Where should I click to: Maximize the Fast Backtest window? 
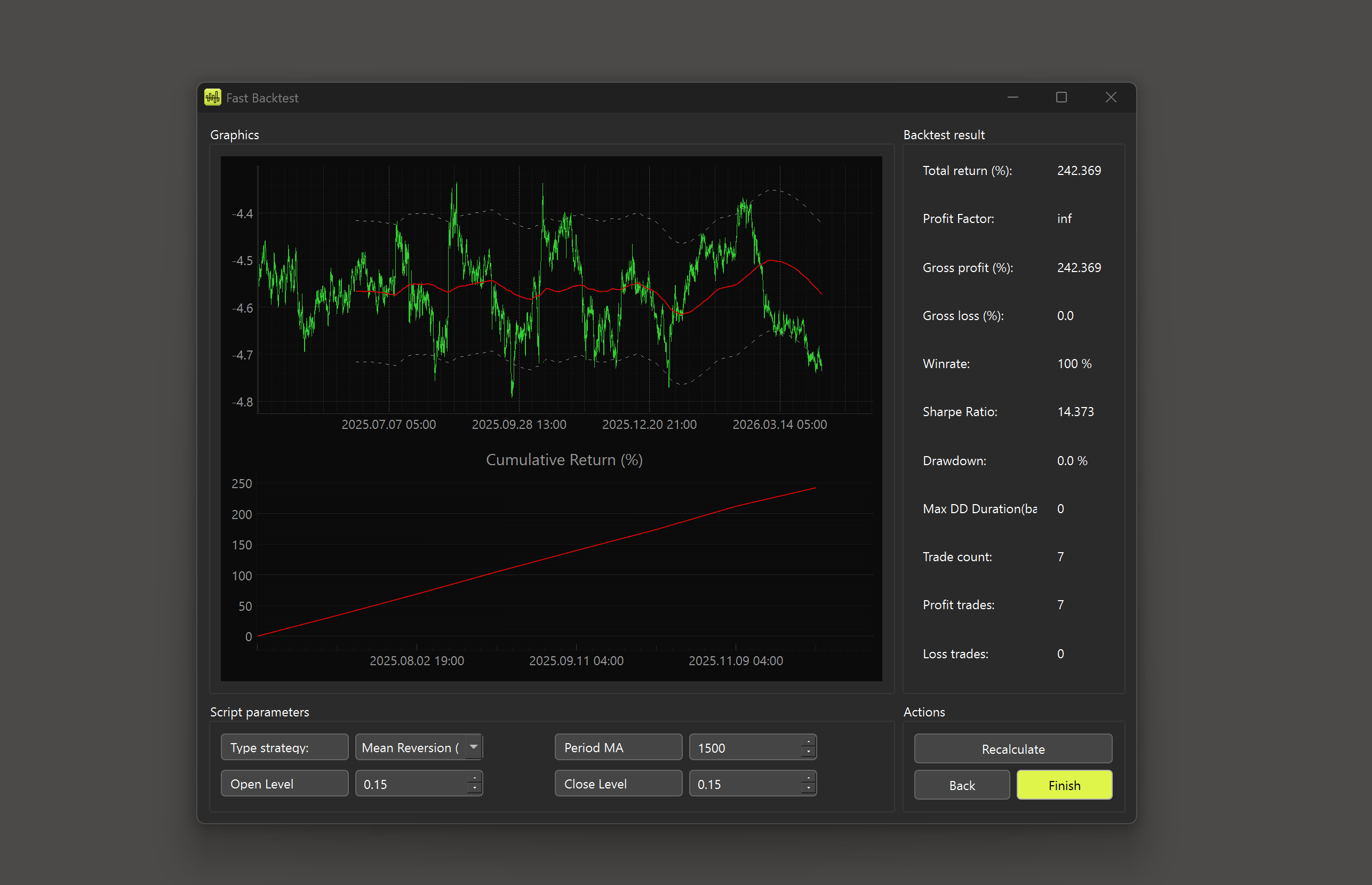1061,98
